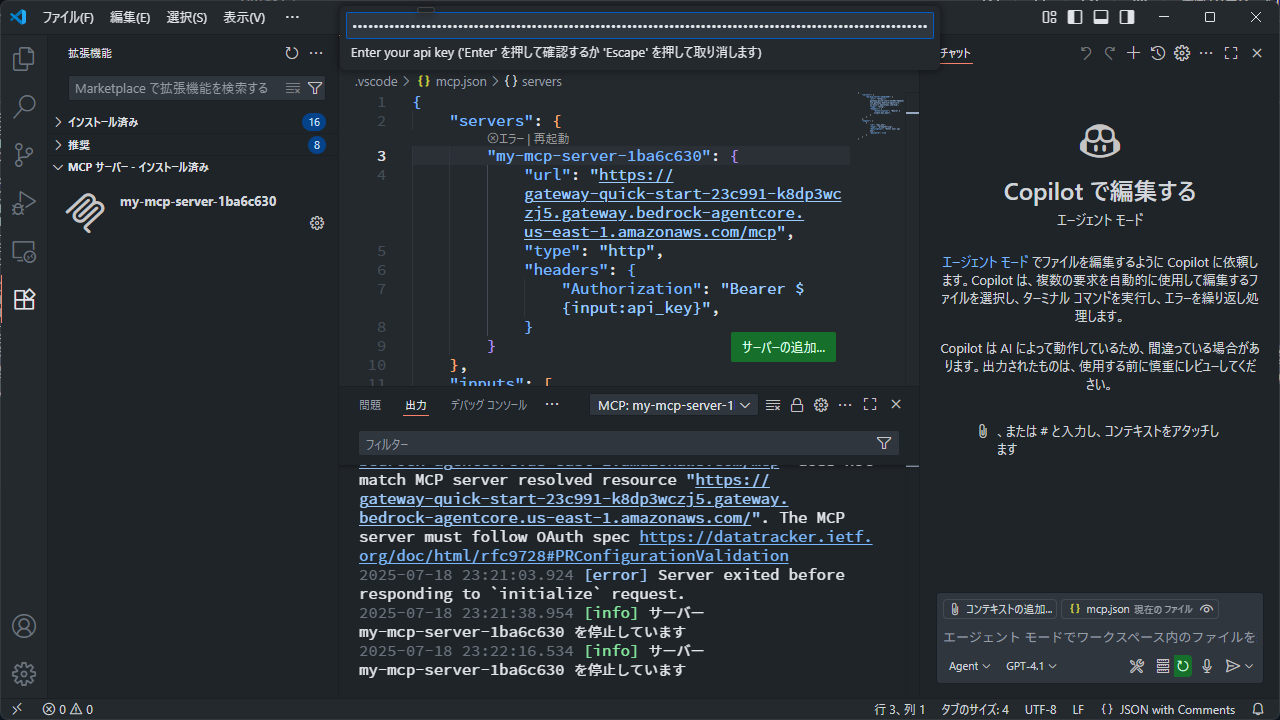Screen dimensions: 1280x720
Task: Click the 再起動 code lens link
Action: pos(551,139)
